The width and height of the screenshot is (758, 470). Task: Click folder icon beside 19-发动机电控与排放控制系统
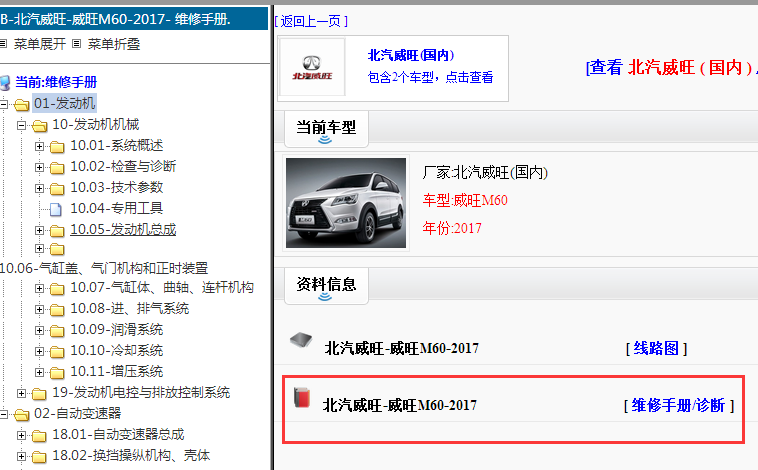click(39, 394)
